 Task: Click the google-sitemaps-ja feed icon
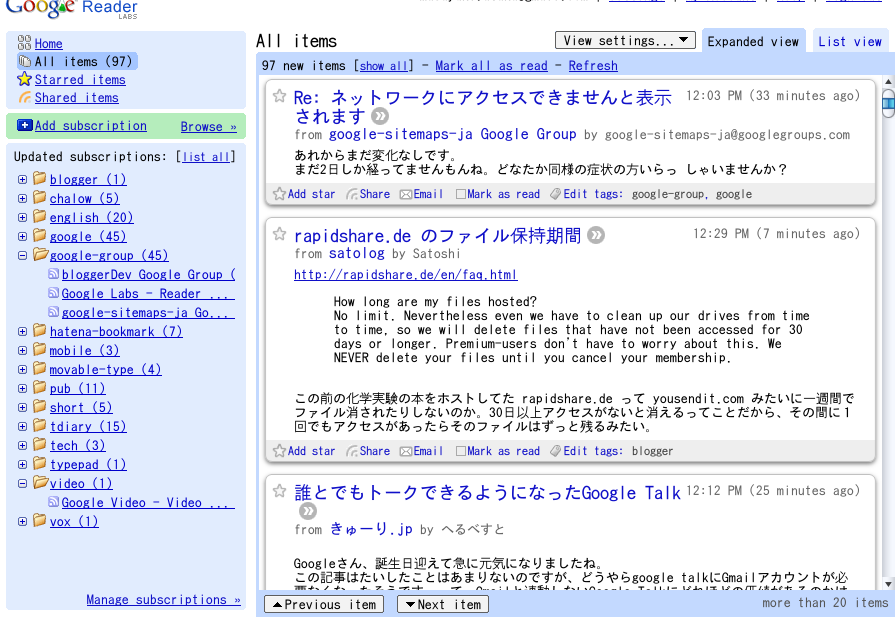[54, 312]
